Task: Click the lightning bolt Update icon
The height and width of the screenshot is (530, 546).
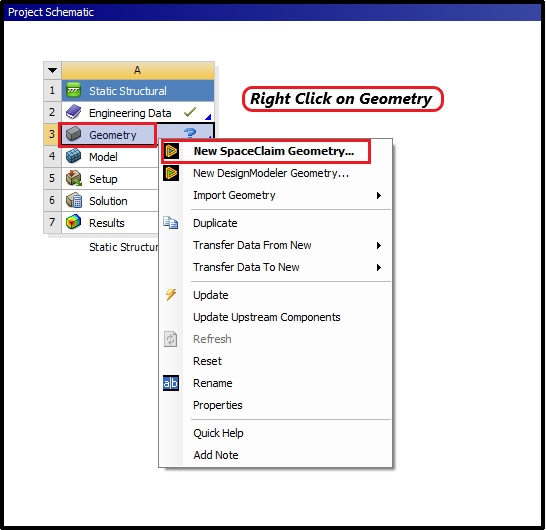Action: (x=171, y=295)
